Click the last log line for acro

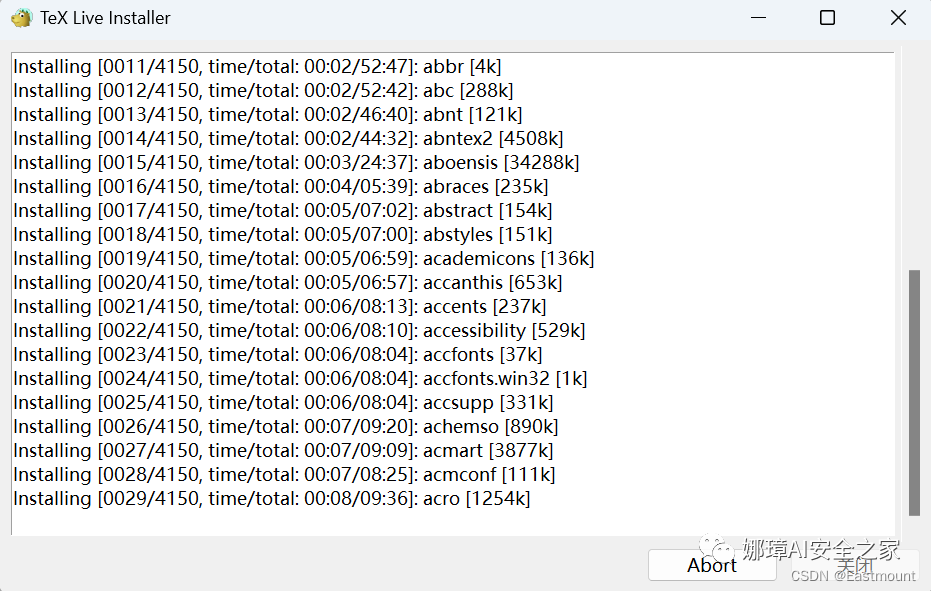pyautogui.click(x=271, y=498)
